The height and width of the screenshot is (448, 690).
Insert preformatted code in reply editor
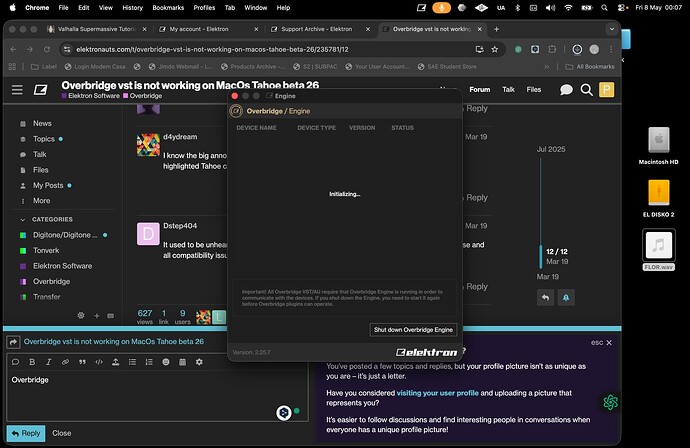[99, 362]
